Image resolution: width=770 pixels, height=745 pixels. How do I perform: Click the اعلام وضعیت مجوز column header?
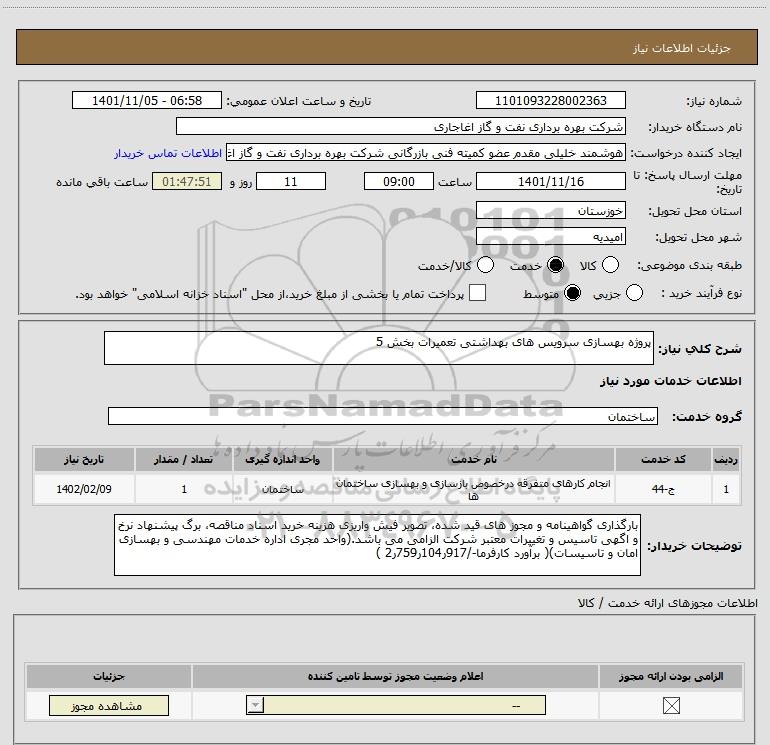[395, 676]
